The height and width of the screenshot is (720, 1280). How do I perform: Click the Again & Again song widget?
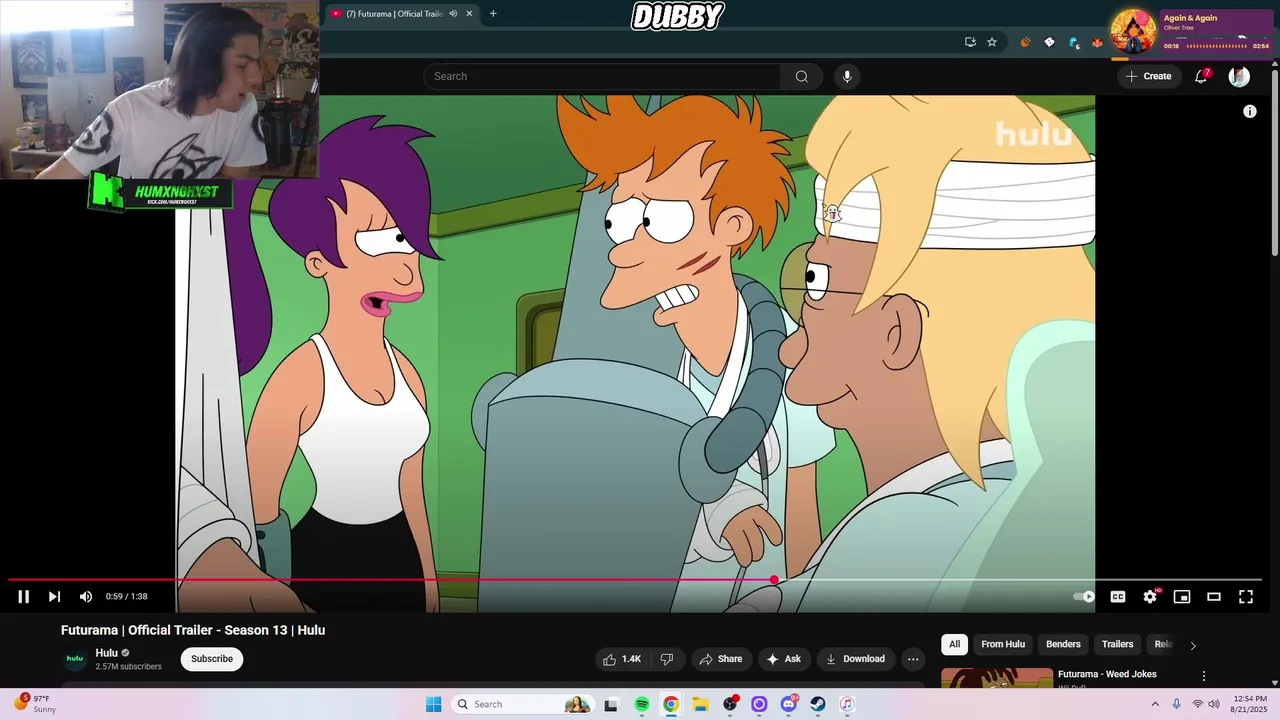pos(1191,31)
